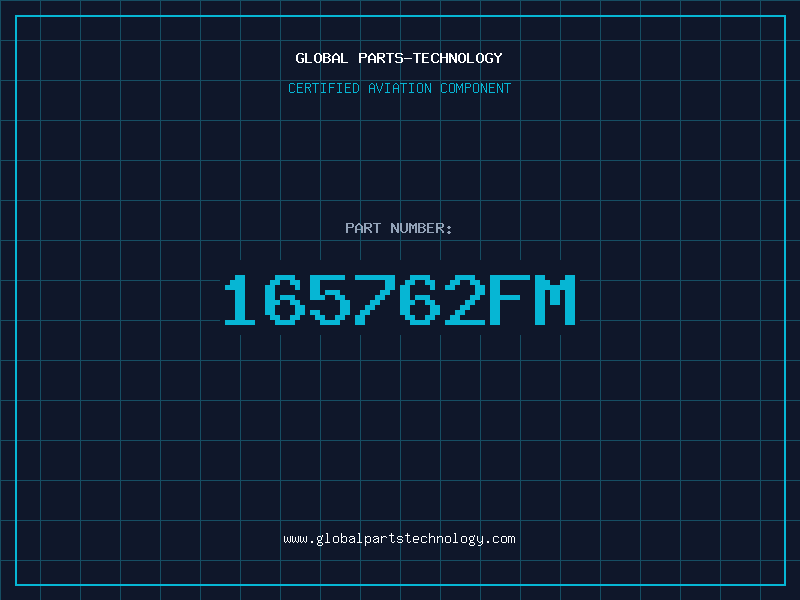Select the part number 165762FM

pos(400,300)
